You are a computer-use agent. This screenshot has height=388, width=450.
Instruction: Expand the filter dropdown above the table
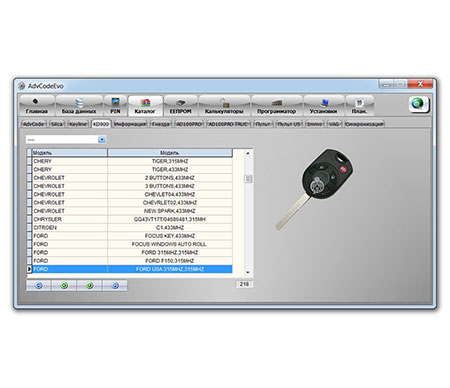[102, 140]
